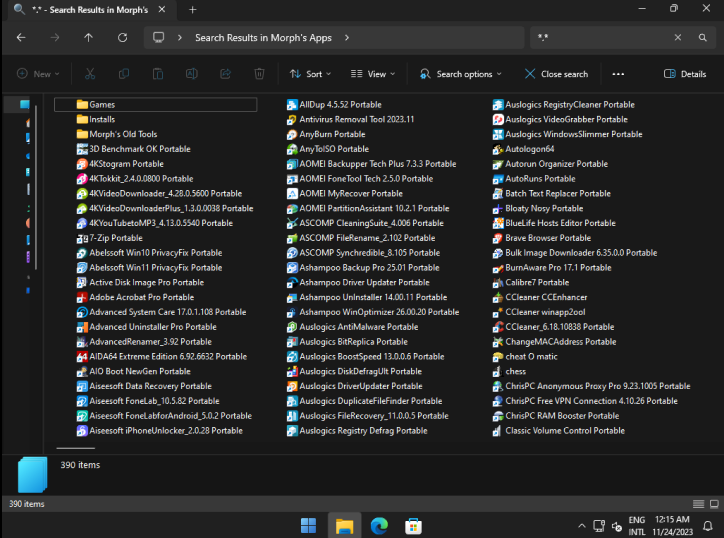Click the Rename icon in toolbar

[x=192, y=74]
